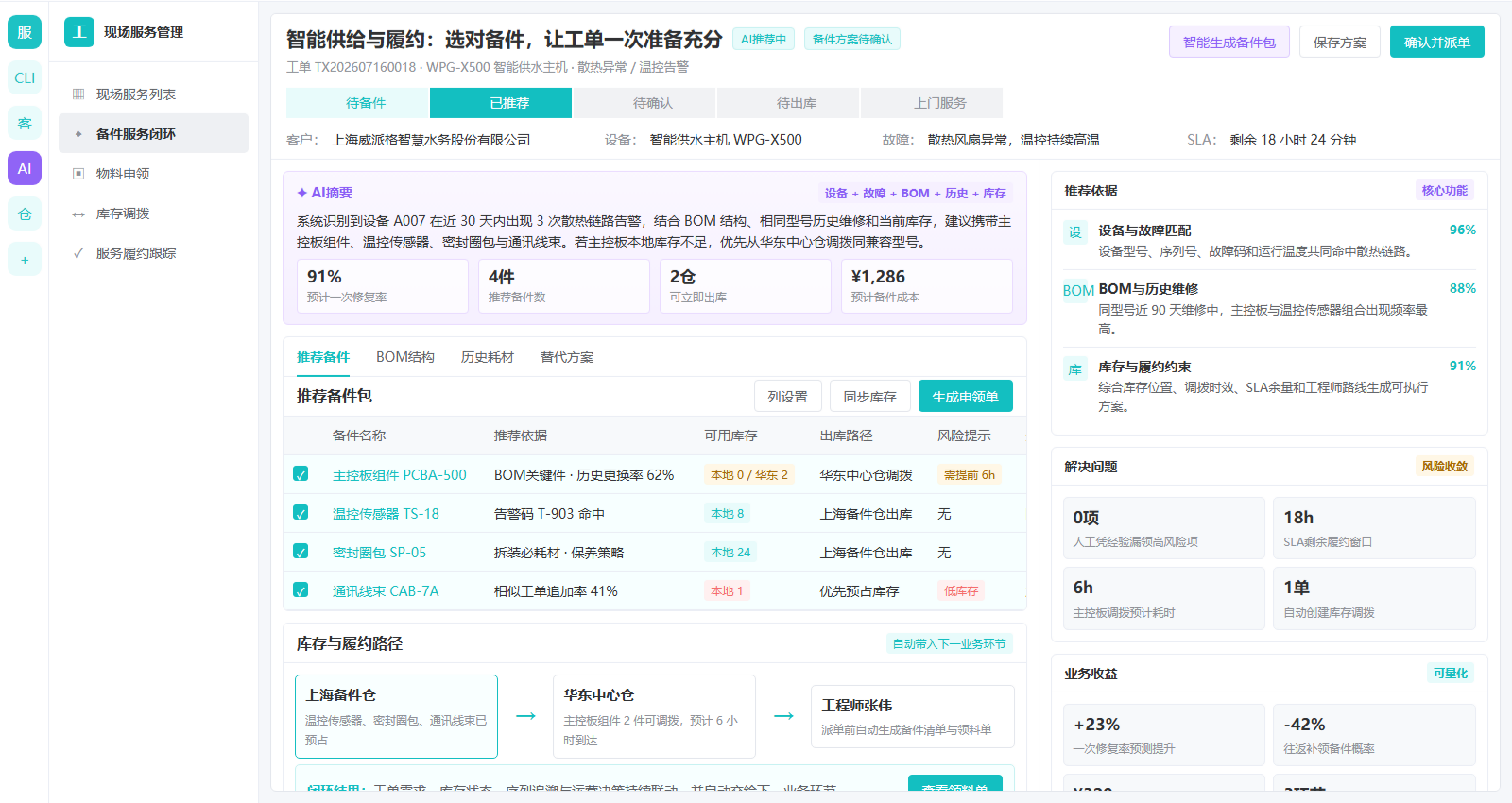Click the BOM icon beside BOM与历史维修
The height and width of the screenshot is (803, 1512).
pyautogui.click(x=1078, y=291)
